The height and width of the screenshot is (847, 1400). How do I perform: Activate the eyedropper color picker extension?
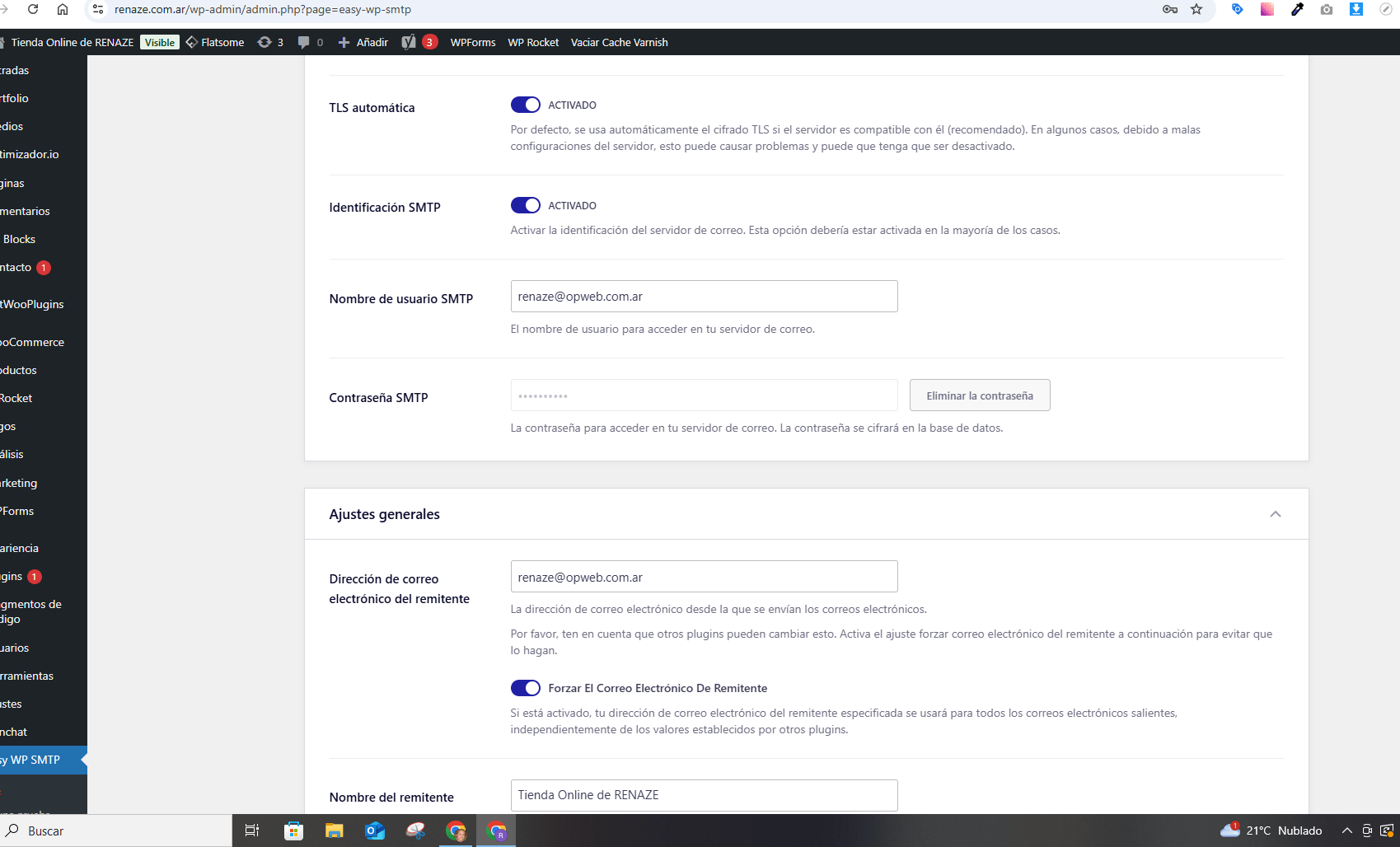[1297, 9]
